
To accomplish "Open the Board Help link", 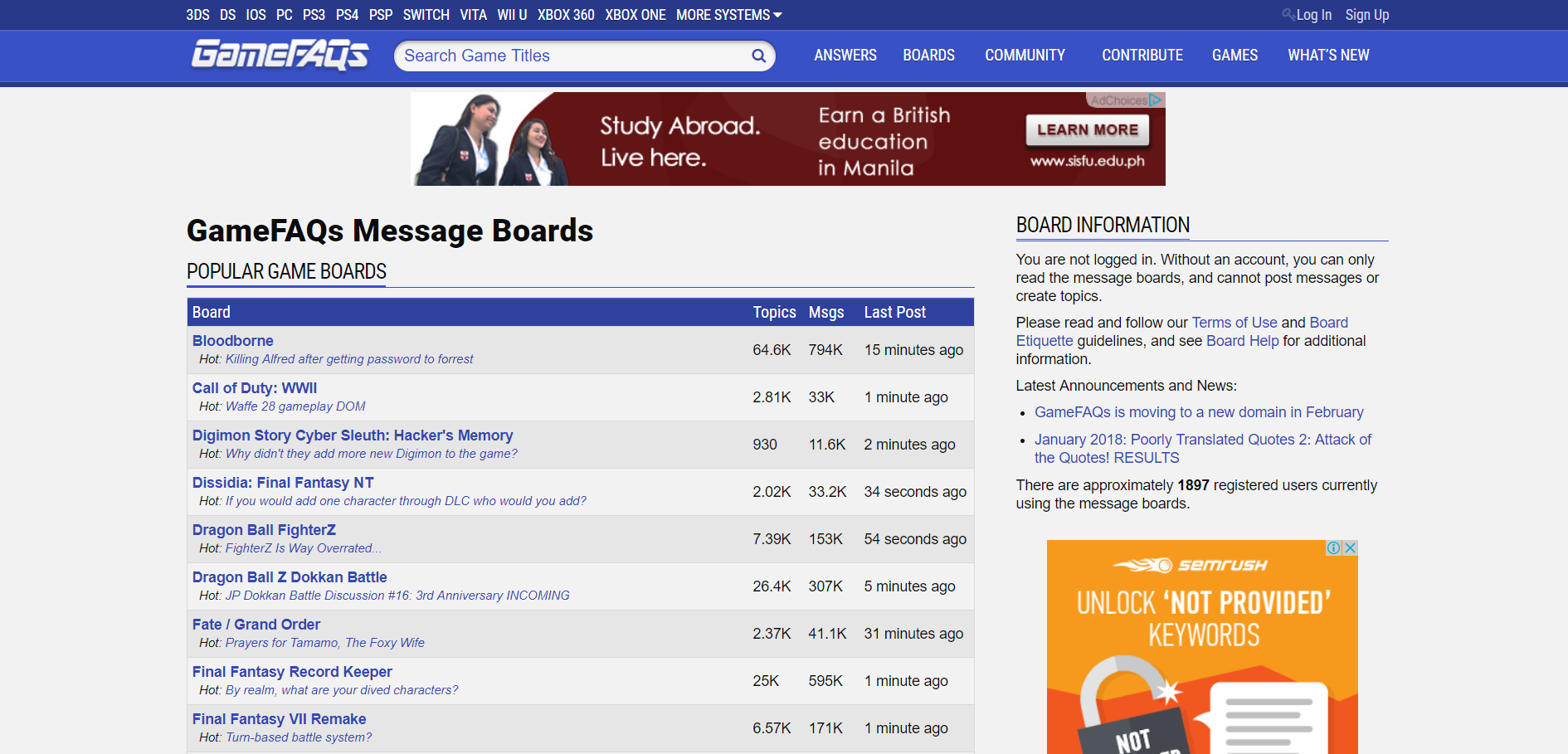I will pos(1242,341).
